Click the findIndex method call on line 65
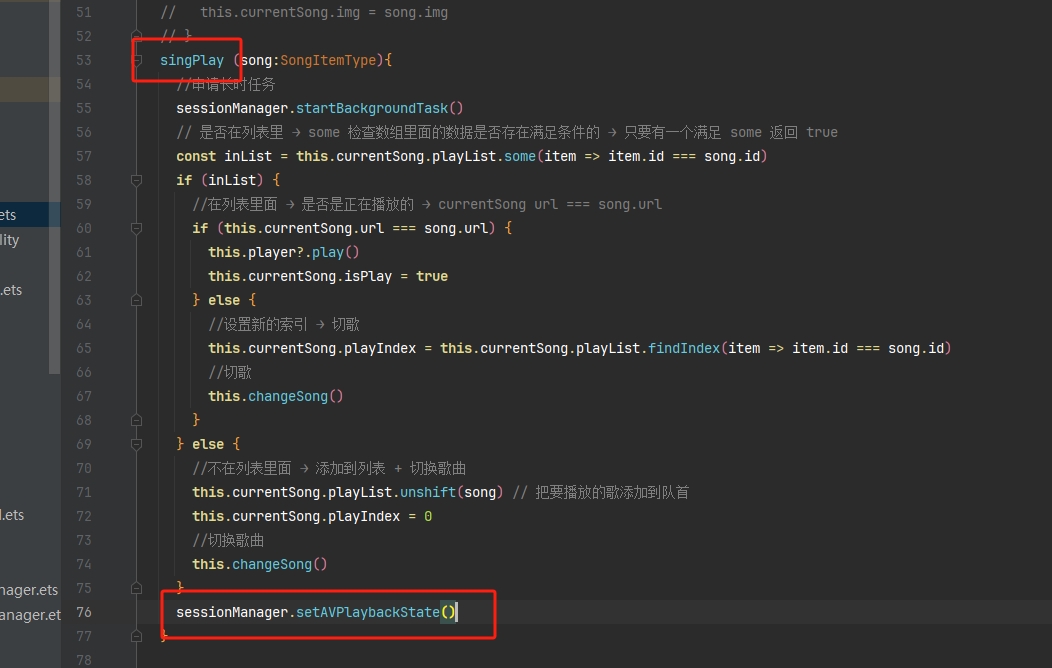The height and width of the screenshot is (668, 1052). point(683,348)
